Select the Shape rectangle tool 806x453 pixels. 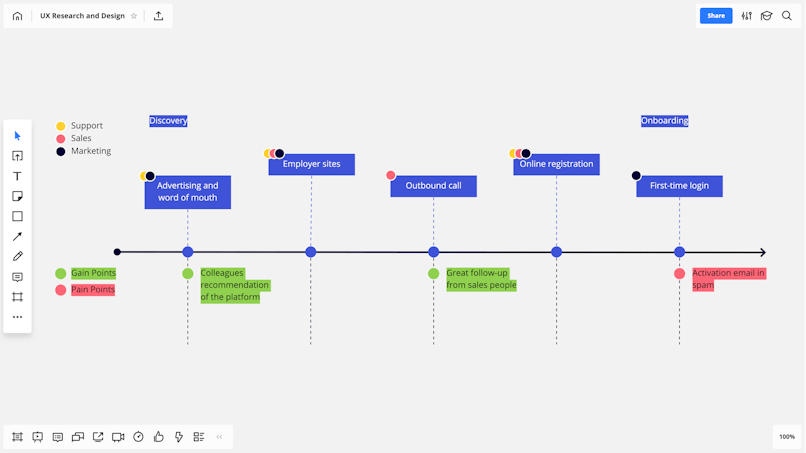(17, 216)
